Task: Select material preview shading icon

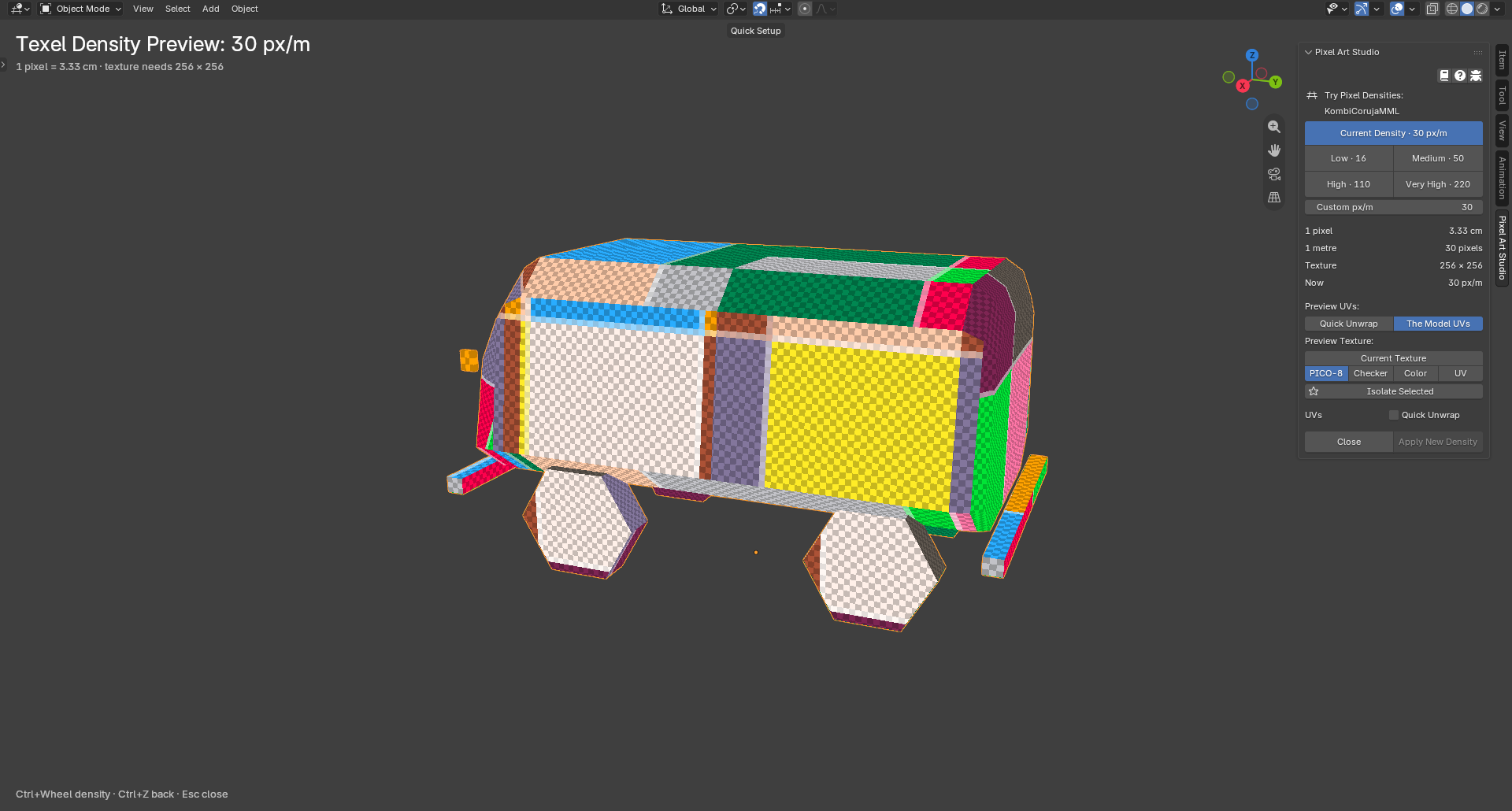Action: pos(1482,9)
